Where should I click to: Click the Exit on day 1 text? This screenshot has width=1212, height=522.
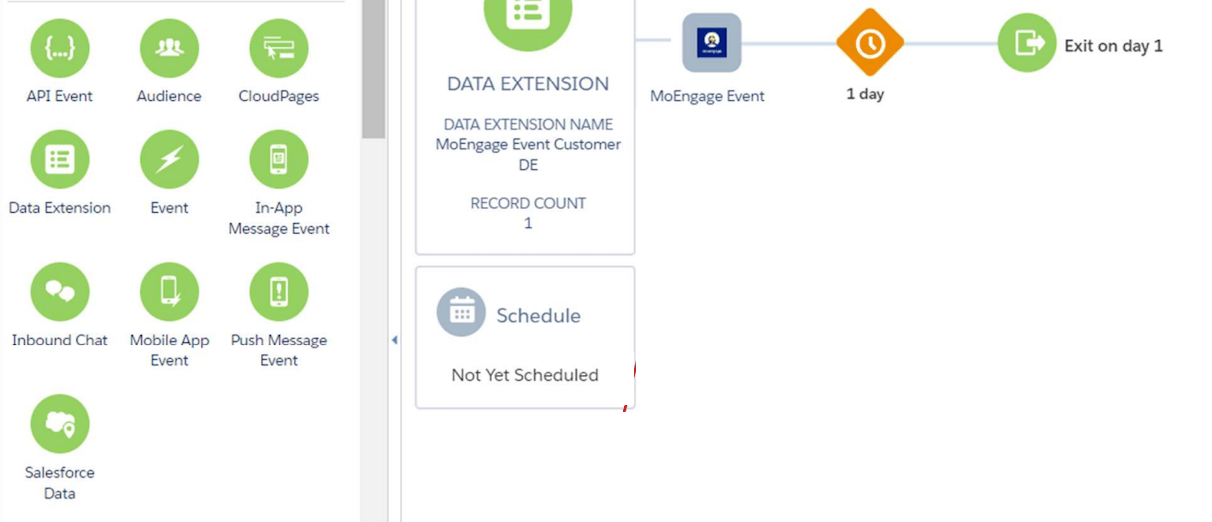[1113, 46]
